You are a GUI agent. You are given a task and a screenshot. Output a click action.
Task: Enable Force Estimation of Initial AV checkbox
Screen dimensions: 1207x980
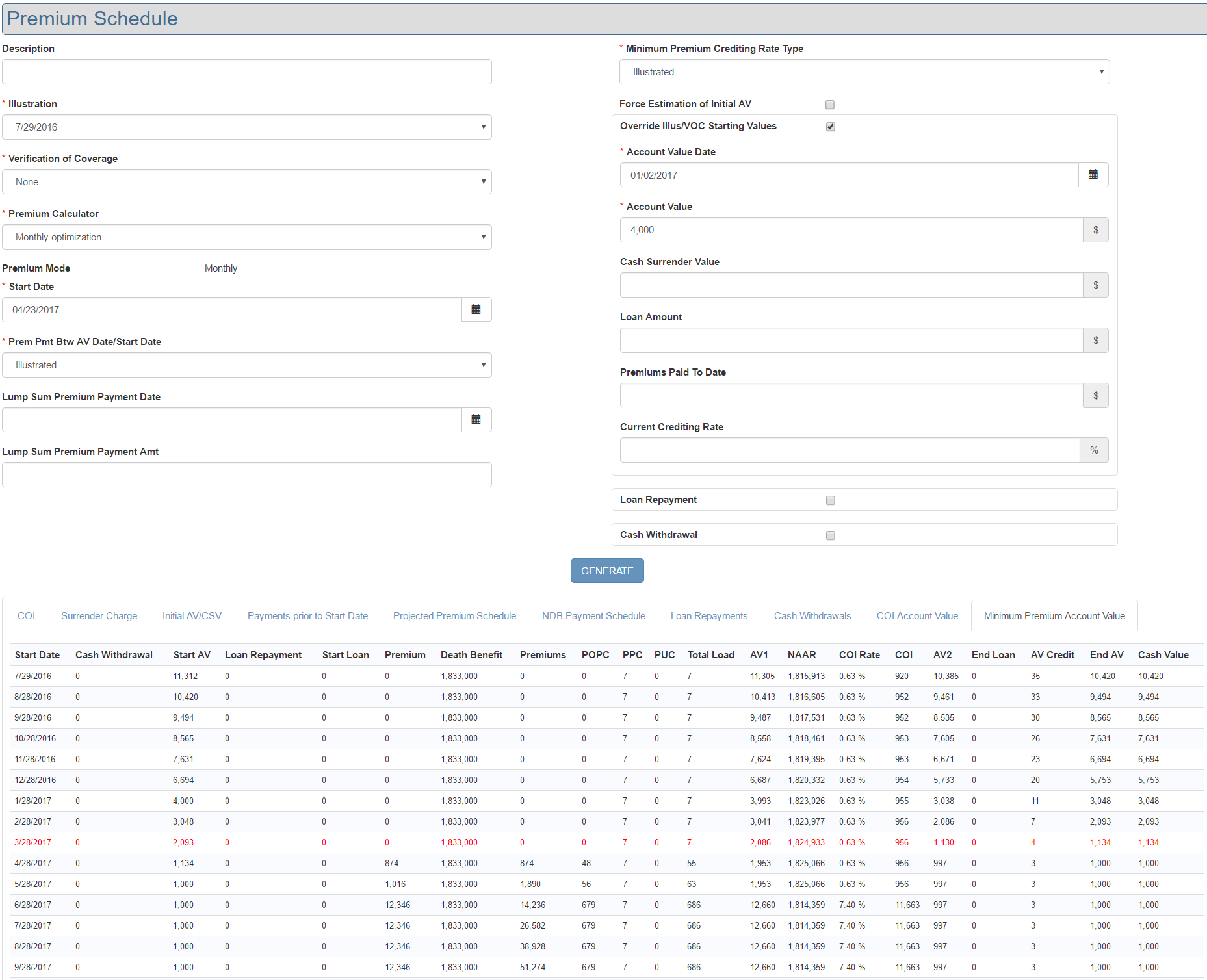click(x=830, y=105)
